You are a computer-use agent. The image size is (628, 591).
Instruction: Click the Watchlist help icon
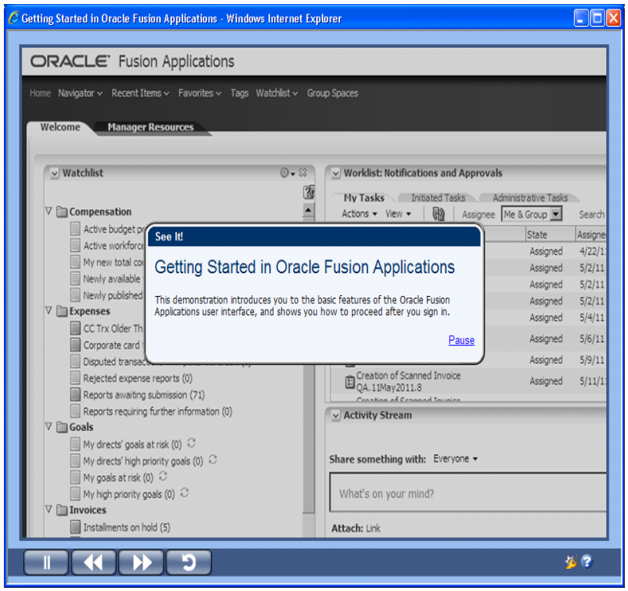point(309,192)
